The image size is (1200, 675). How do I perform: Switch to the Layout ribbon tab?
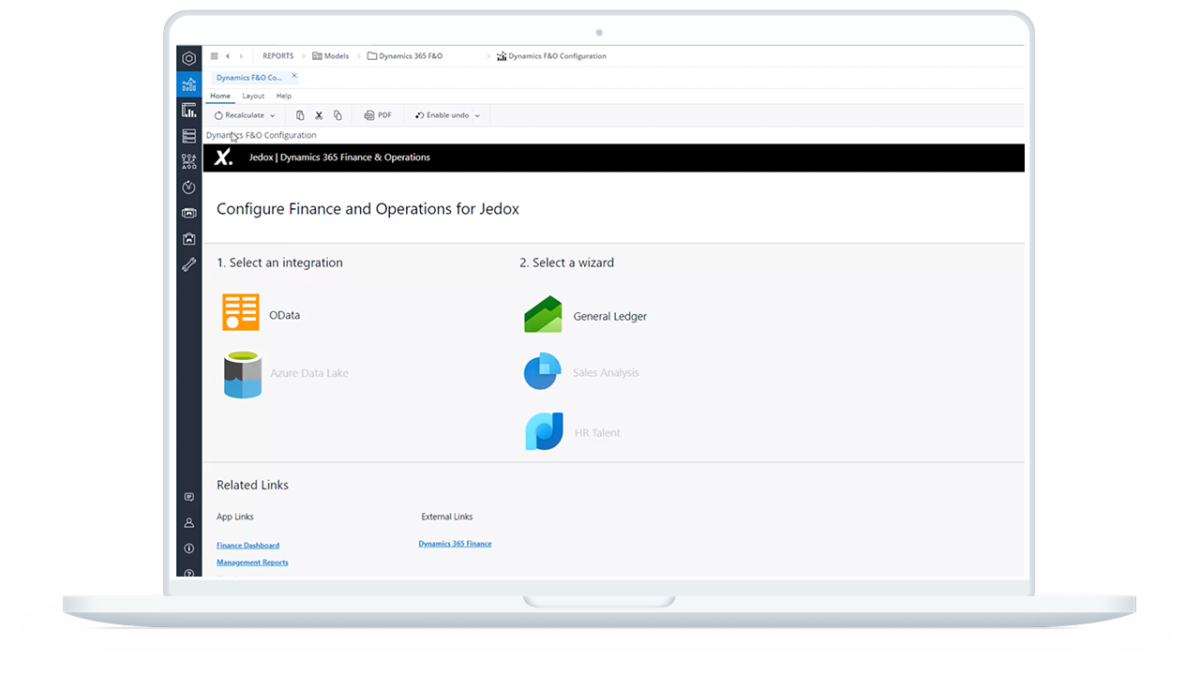click(x=253, y=96)
